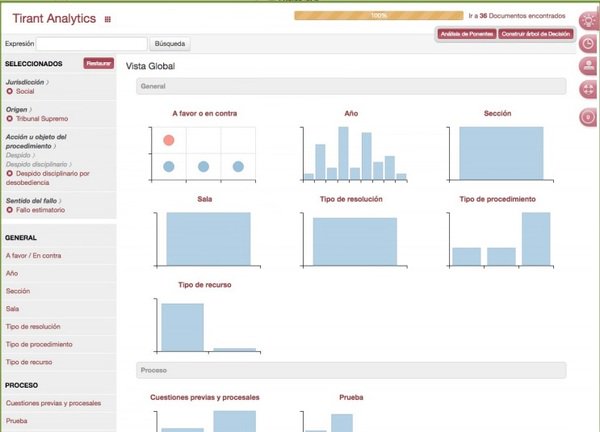Image resolution: width=600 pixels, height=432 pixels.
Task: Open Tipo de resolución in the sidebar
Action: 33,326
